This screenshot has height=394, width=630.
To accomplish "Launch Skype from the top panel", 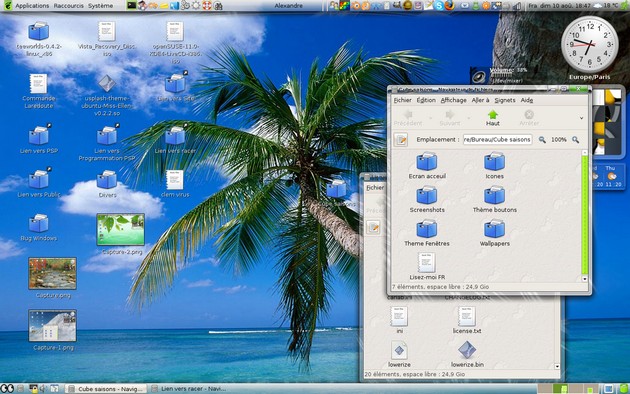I will click(x=439, y=6).
